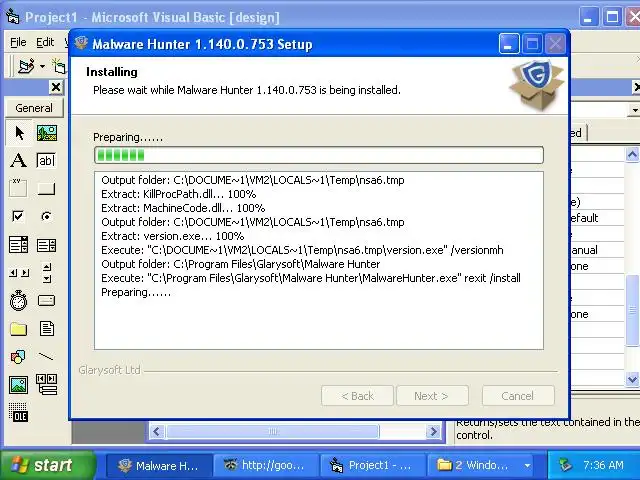Click the Cancel button in setup
The height and width of the screenshot is (480, 640).
[518, 396]
